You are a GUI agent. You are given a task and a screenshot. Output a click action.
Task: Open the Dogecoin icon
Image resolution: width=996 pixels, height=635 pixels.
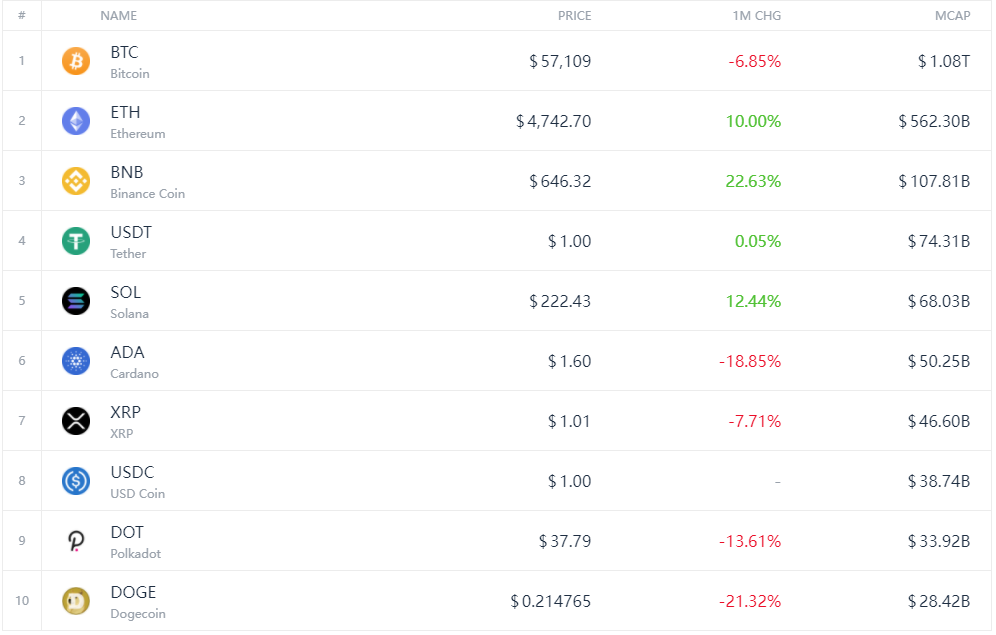point(76,601)
